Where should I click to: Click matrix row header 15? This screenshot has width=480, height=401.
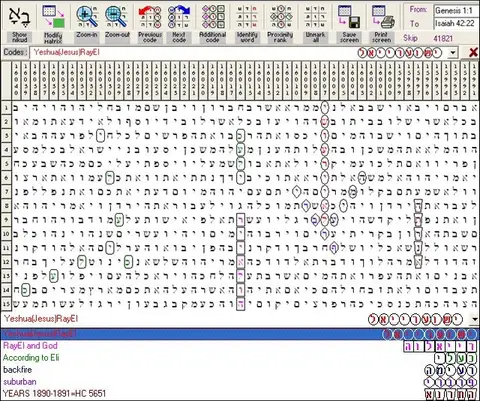(6, 304)
